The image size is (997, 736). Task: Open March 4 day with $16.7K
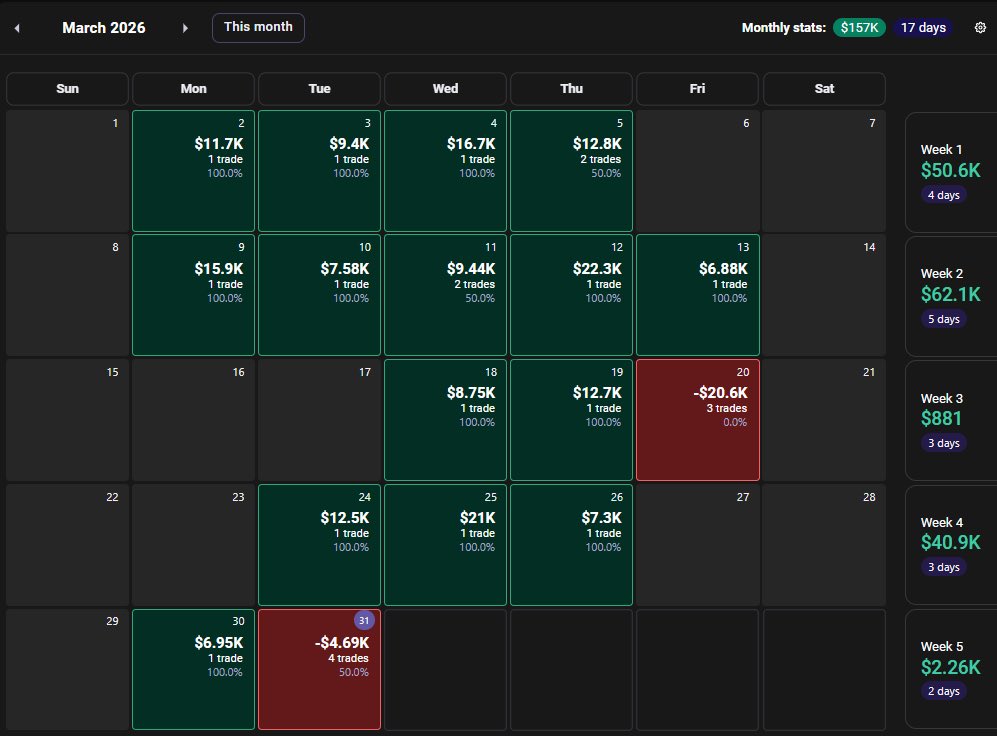[x=445, y=171]
